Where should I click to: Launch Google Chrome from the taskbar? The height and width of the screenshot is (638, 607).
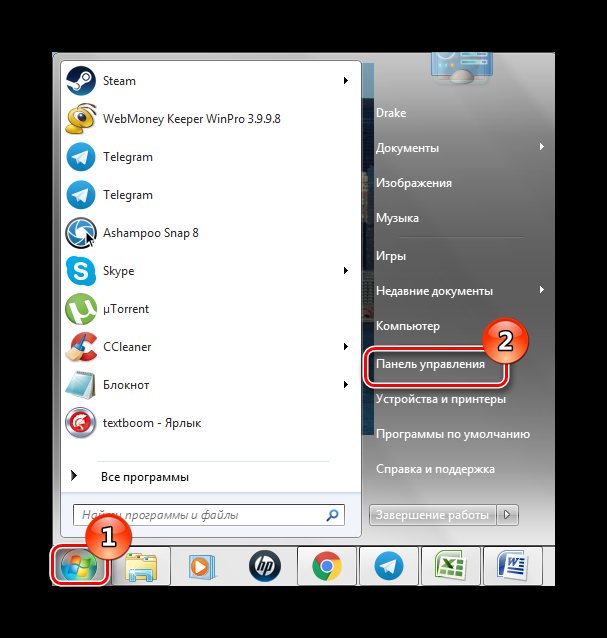point(327,566)
